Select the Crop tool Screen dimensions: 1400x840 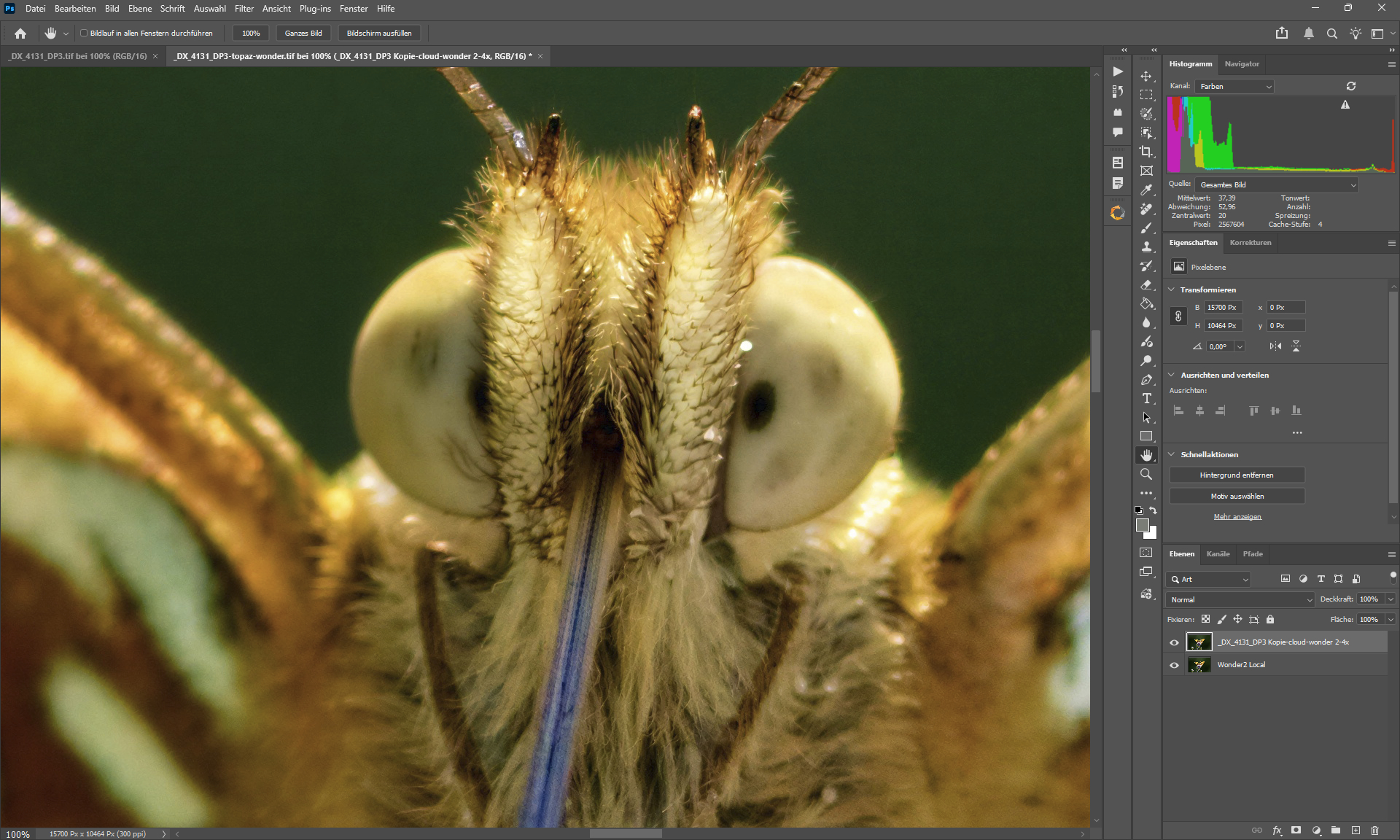point(1146,152)
